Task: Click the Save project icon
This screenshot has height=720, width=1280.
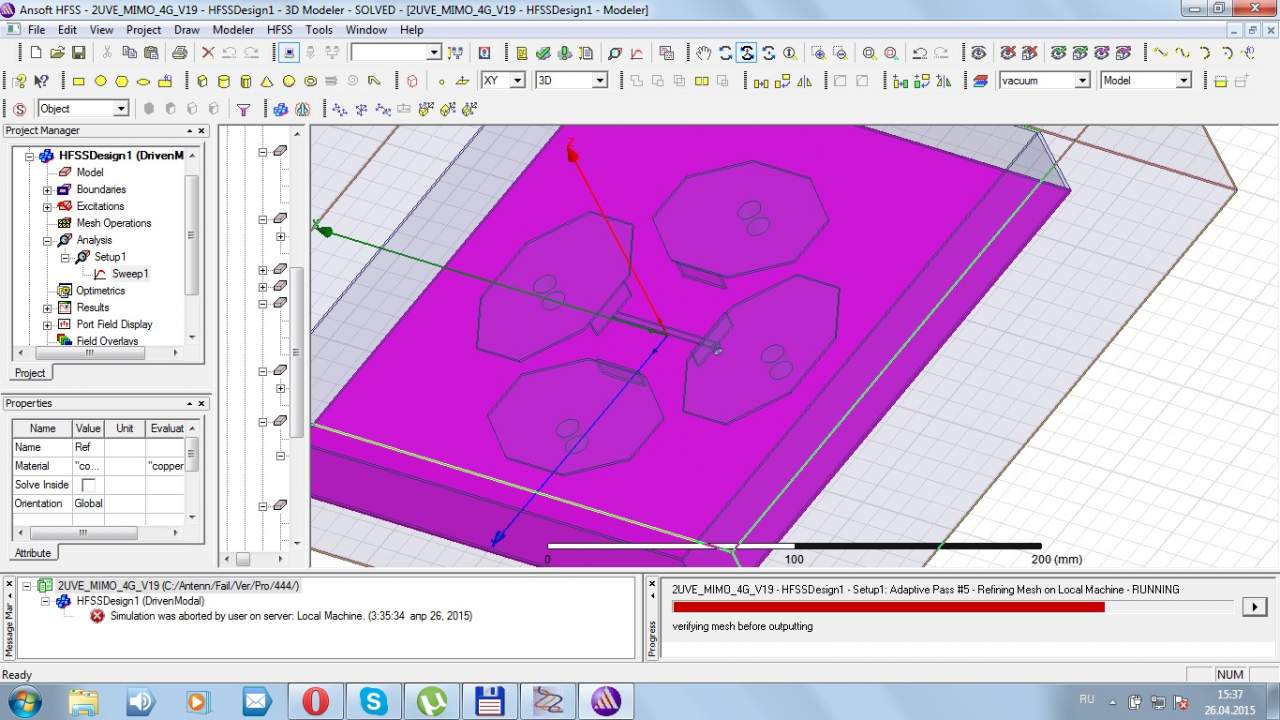Action: coord(79,53)
